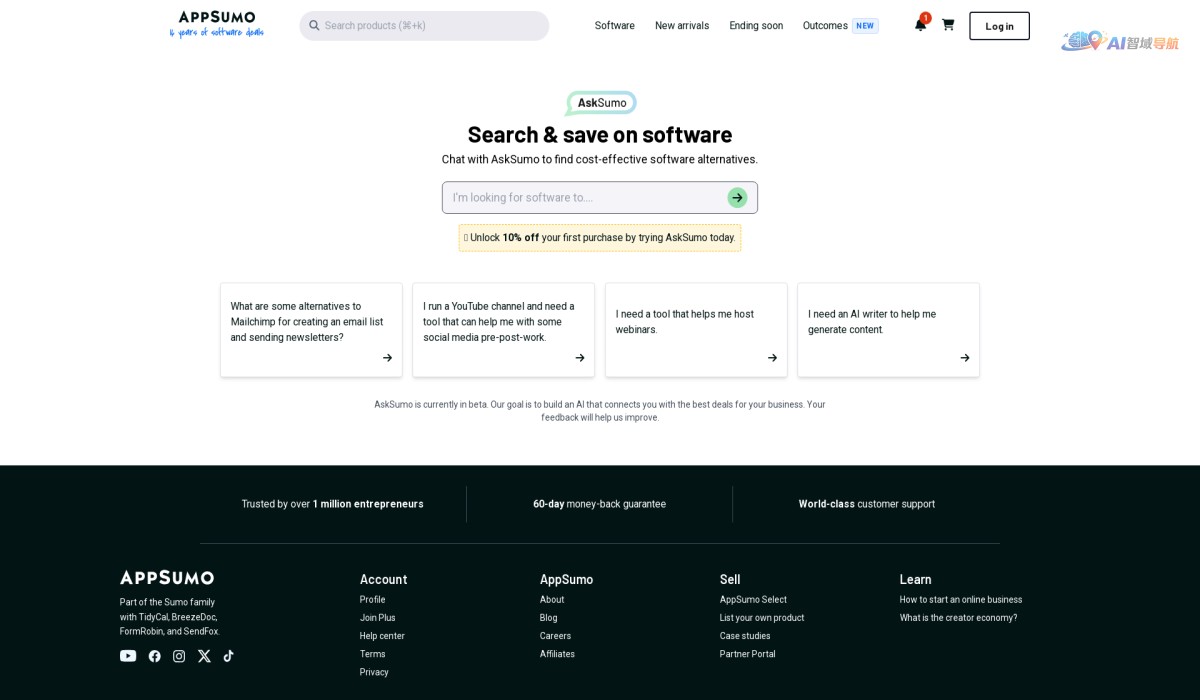1200x700 pixels.
Task: Open the Software menu
Action: coord(614,26)
